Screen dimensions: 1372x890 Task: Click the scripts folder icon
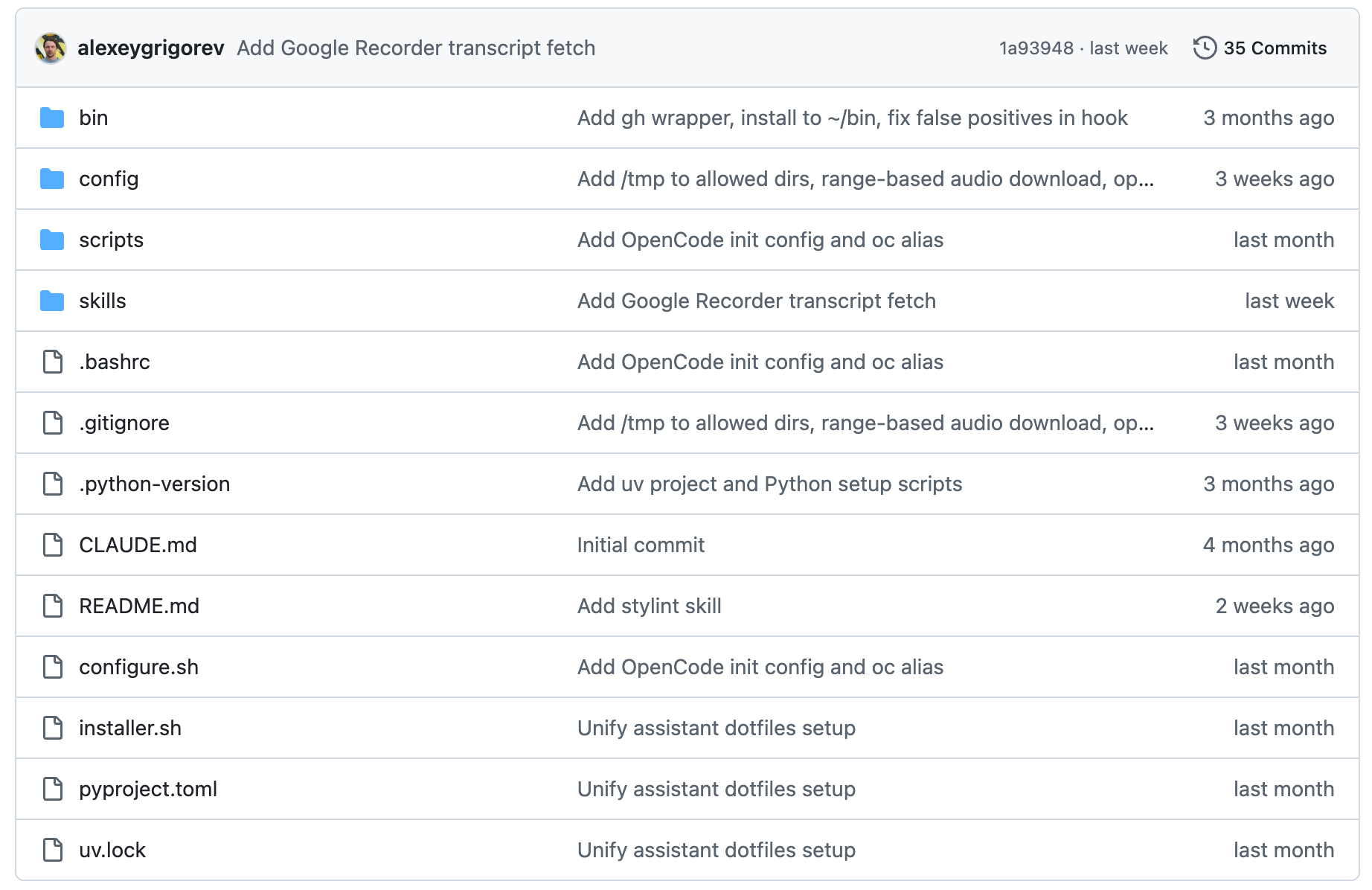point(52,240)
